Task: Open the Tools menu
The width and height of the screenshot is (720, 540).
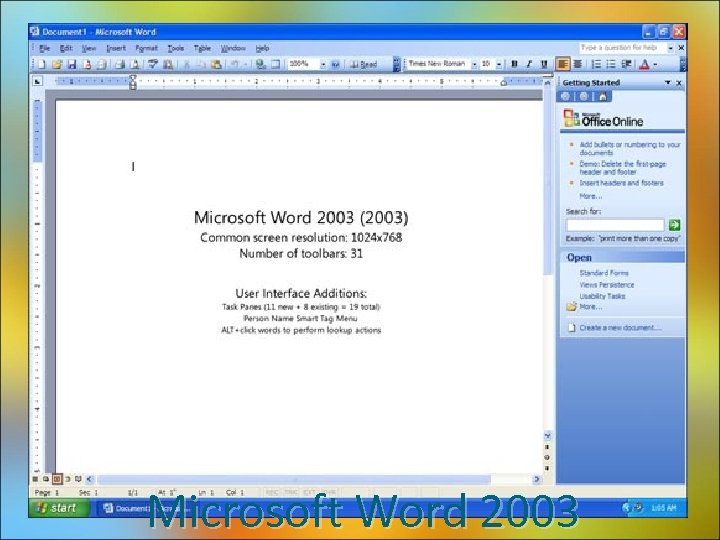Action: pos(175,48)
